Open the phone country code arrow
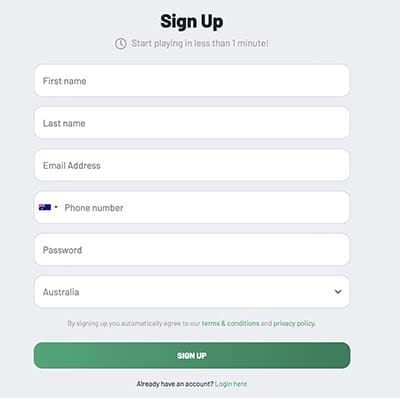This screenshot has width=400, height=398. point(56,207)
